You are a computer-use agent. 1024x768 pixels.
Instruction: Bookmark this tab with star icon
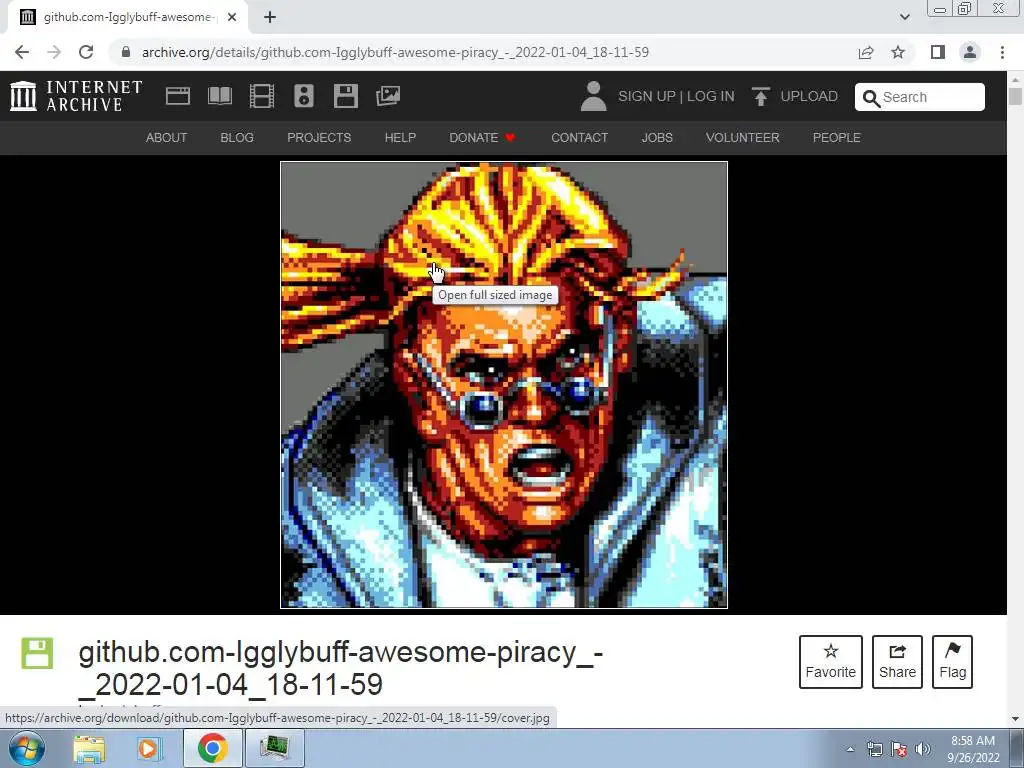pyautogui.click(x=899, y=52)
